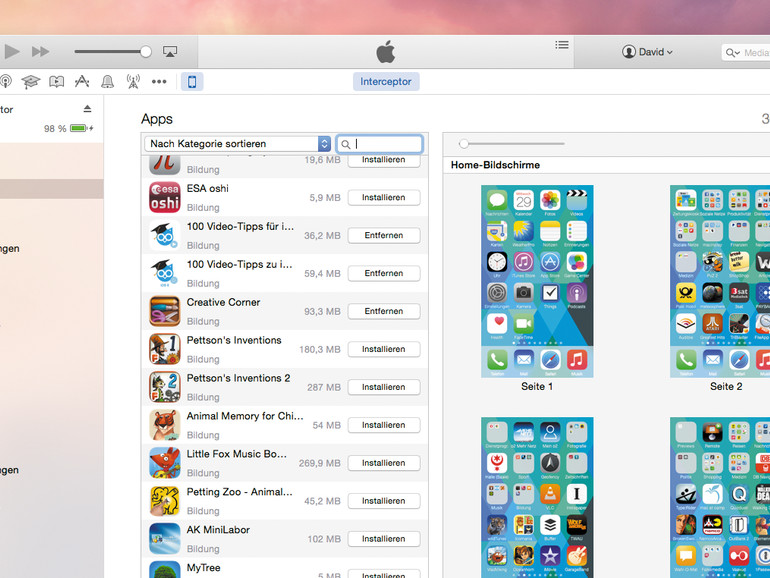Install Little Fox Music Bo...
770x578 pixels.
click(x=384, y=463)
